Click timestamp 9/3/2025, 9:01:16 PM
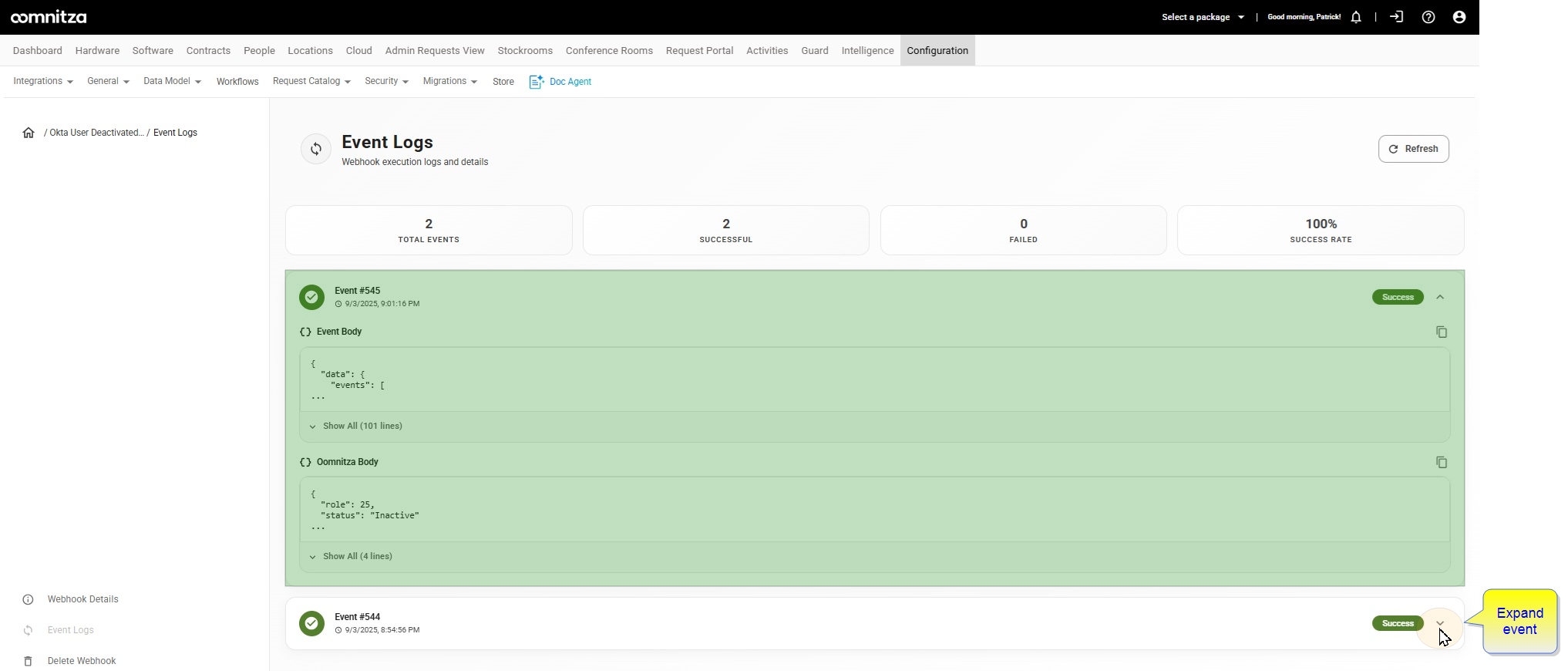The image size is (1568, 671). (x=382, y=304)
